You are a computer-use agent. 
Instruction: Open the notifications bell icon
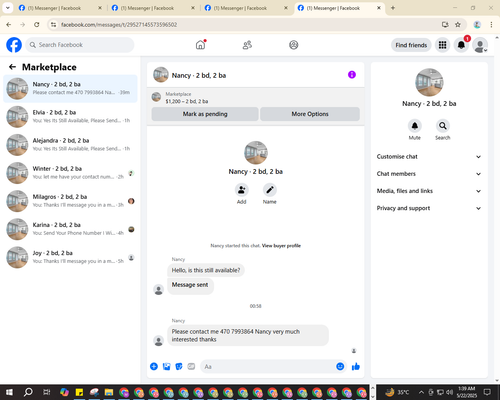461,45
